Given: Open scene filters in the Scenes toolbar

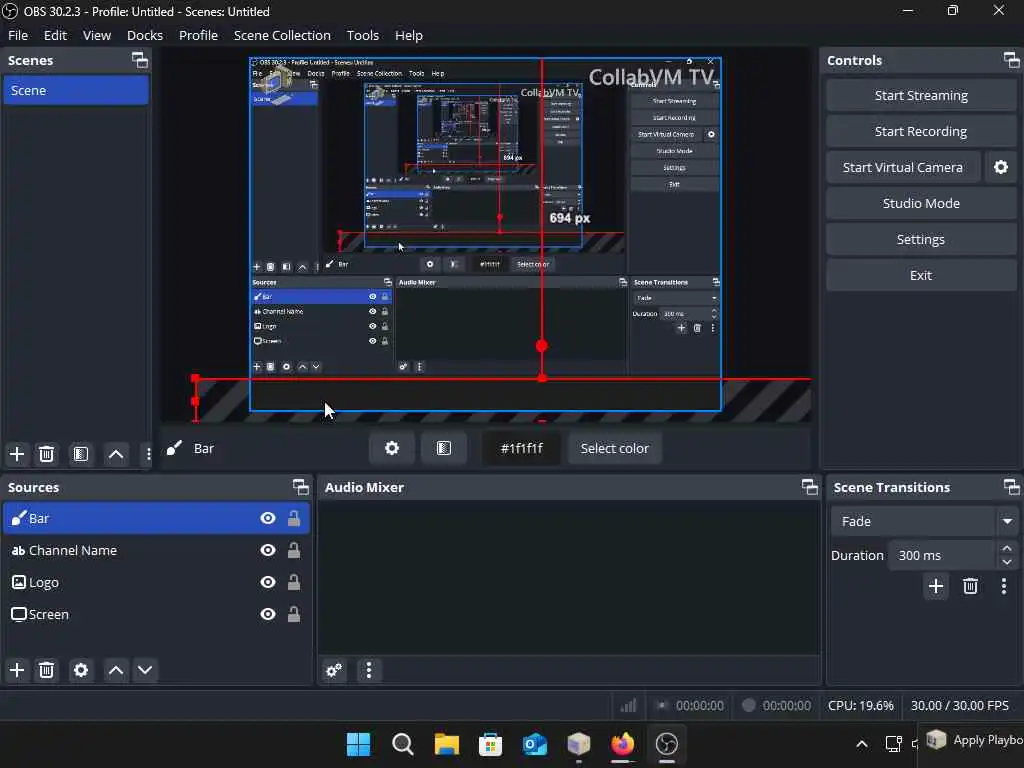Looking at the screenshot, I should (x=81, y=454).
